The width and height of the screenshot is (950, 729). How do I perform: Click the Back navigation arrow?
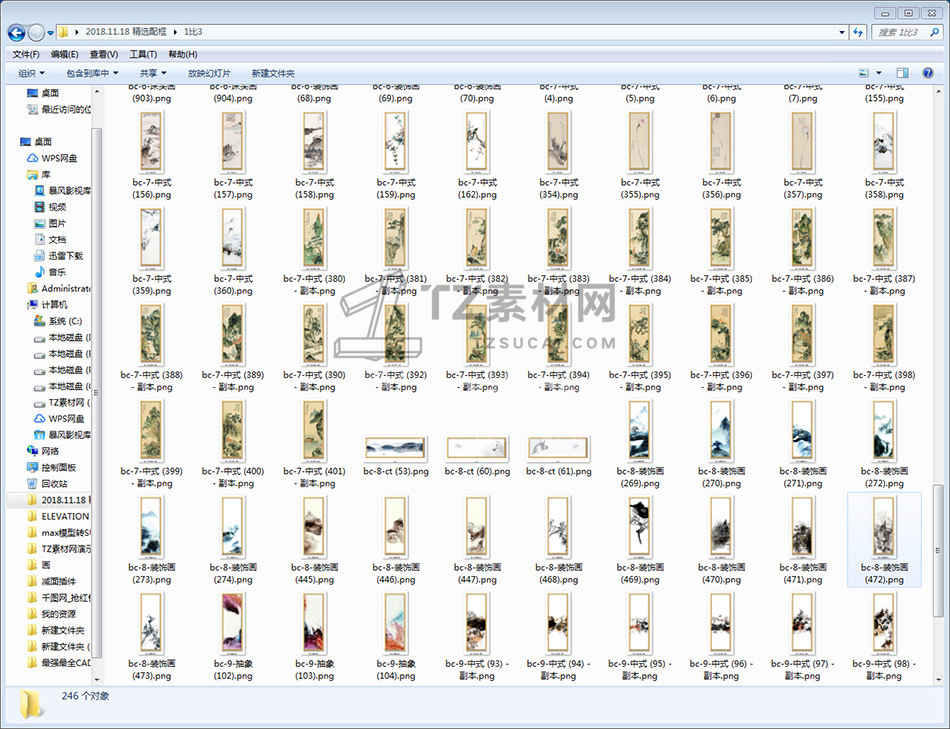tap(17, 33)
